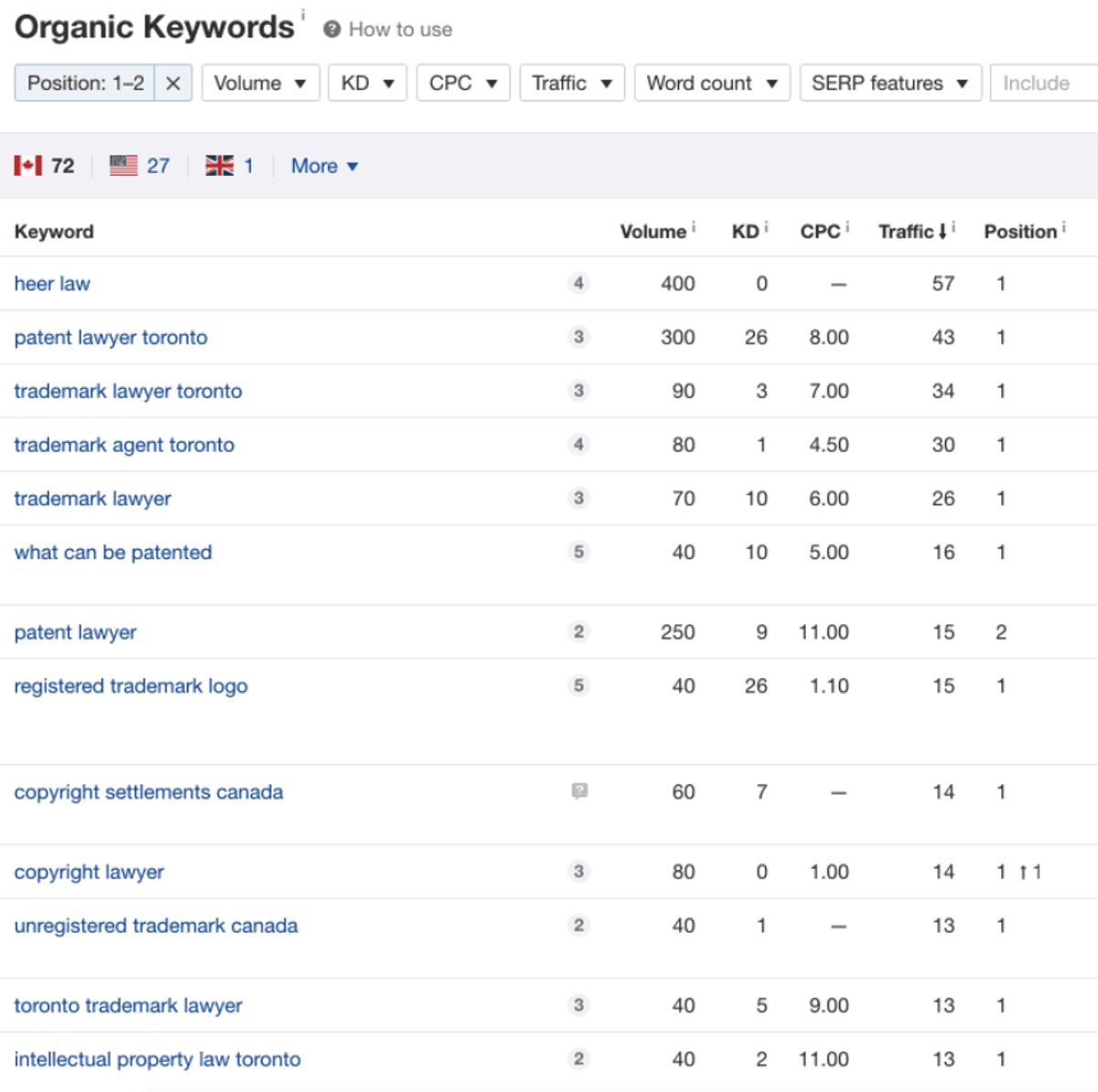This screenshot has width=1098, height=1092.
Task: Click the Position: 1–2 filter chip
Action: click(x=85, y=83)
